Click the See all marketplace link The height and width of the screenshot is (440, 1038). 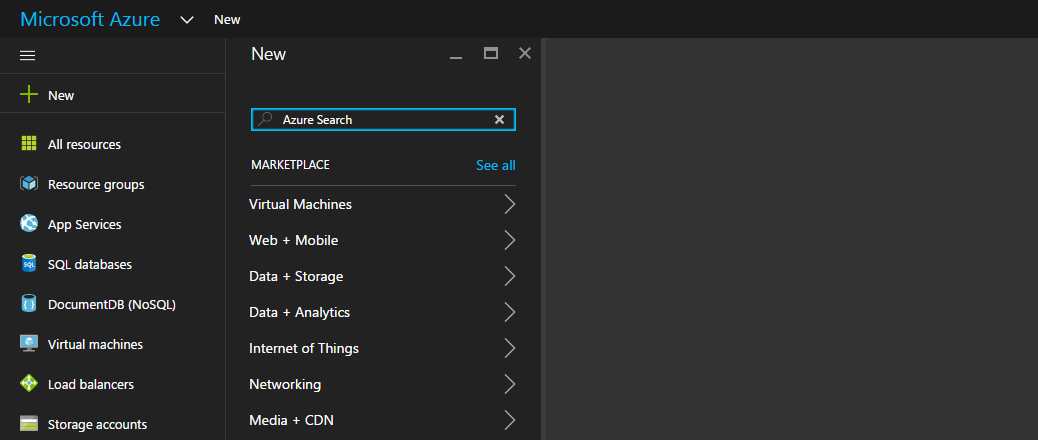(x=496, y=165)
